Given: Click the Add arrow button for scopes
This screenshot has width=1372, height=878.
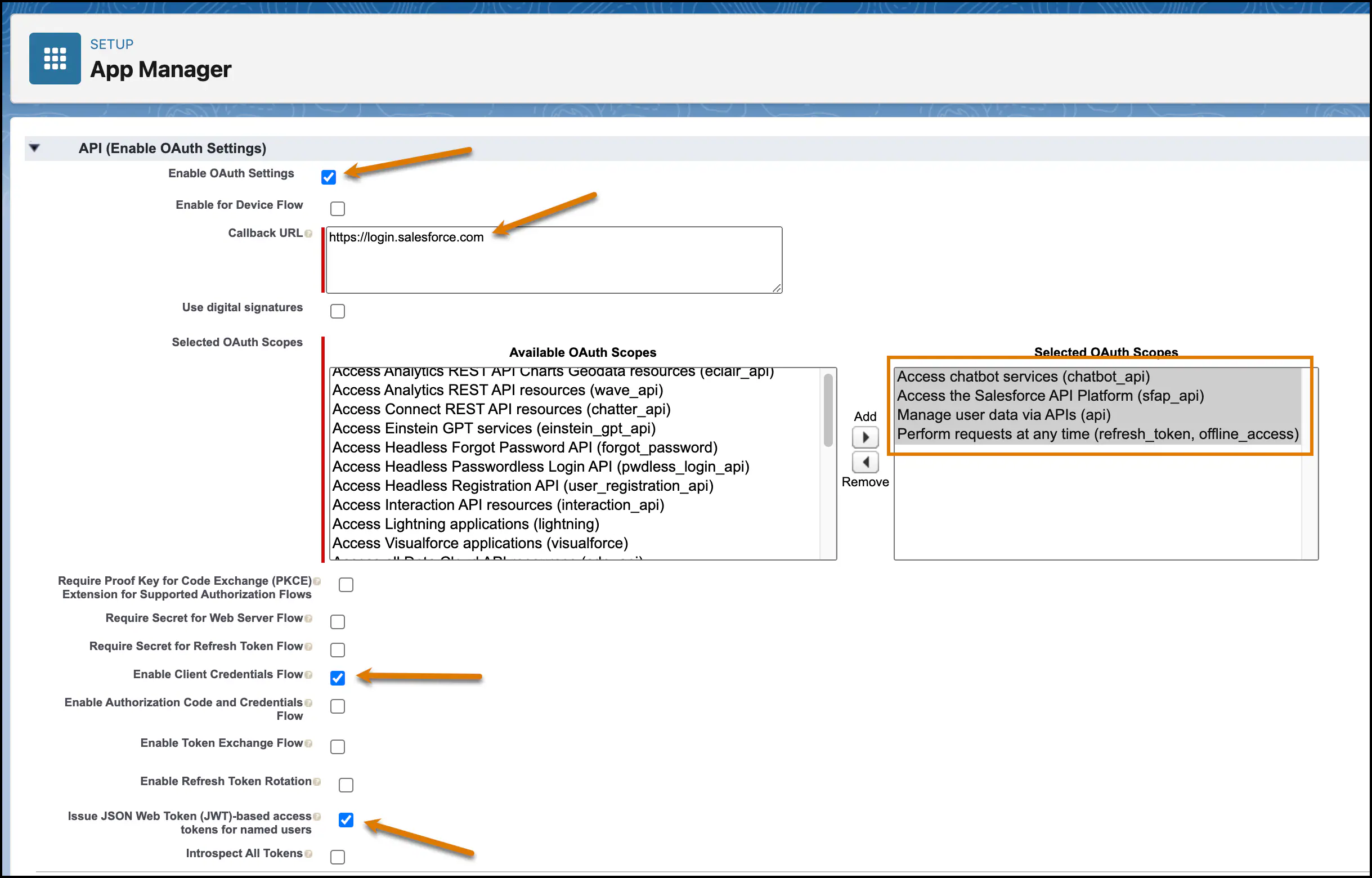Looking at the screenshot, I should point(865,437).
